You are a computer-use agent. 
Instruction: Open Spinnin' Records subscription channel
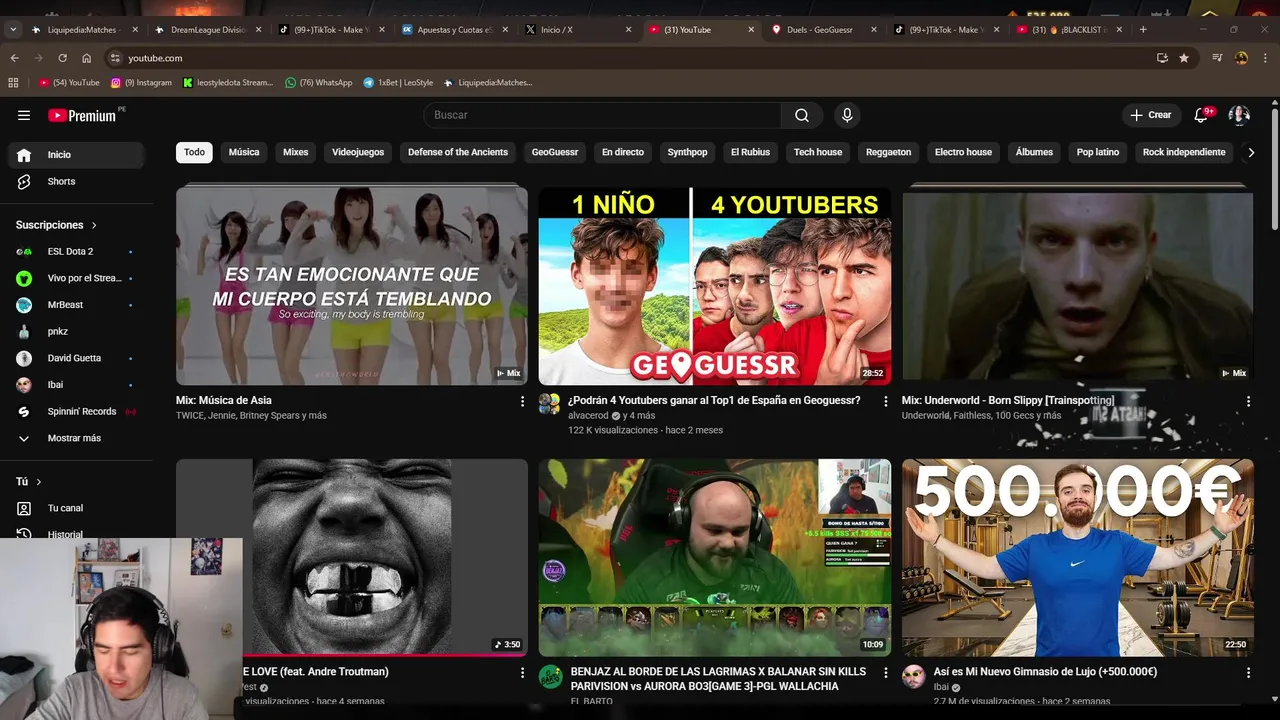(x=77, y=411)
